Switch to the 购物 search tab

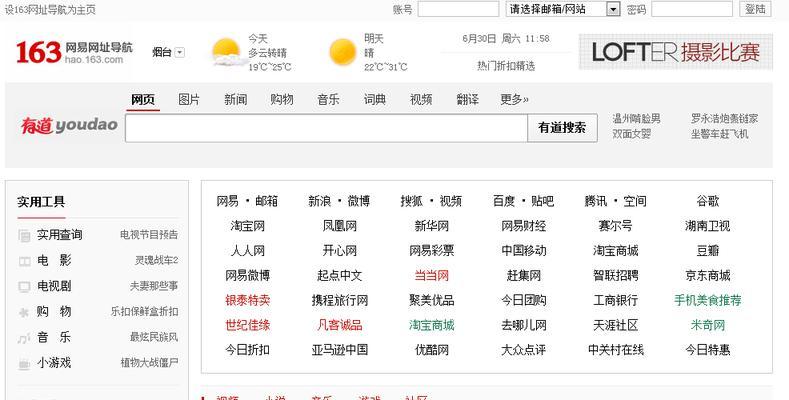282,100
